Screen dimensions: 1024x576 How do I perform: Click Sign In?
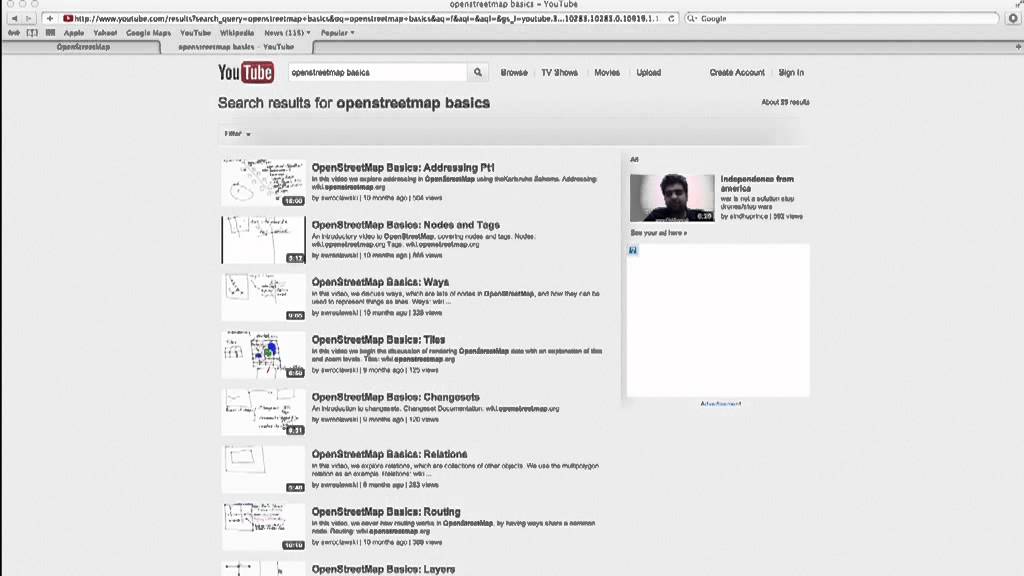click(791, 72)
